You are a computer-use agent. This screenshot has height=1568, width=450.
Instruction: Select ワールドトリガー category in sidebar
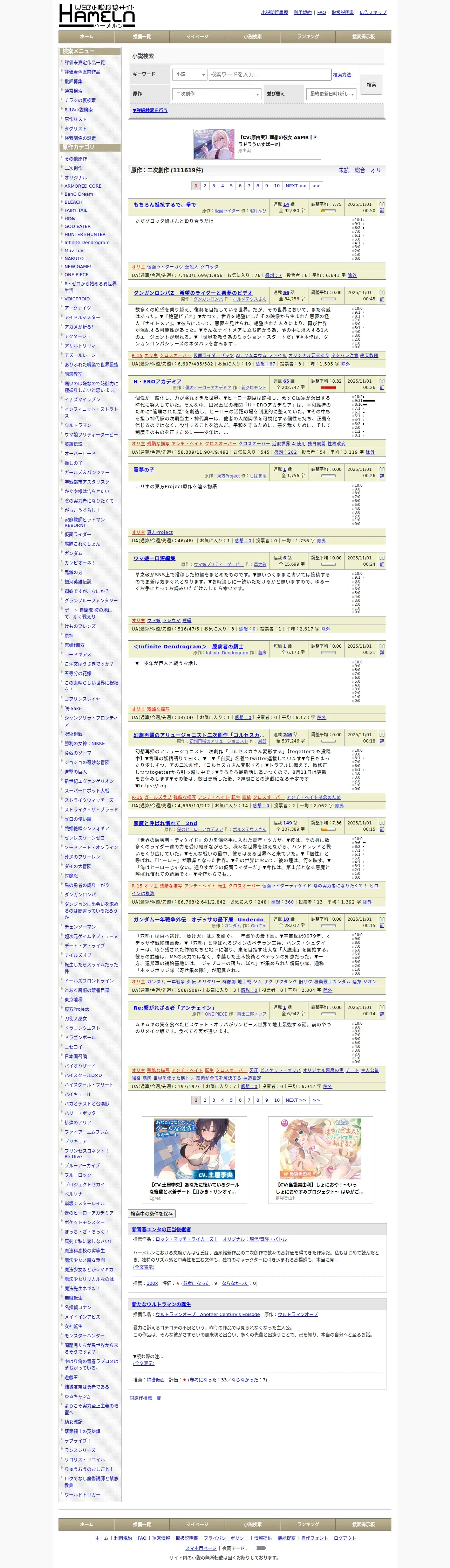pyautogui.click(x=82, y=1494)
